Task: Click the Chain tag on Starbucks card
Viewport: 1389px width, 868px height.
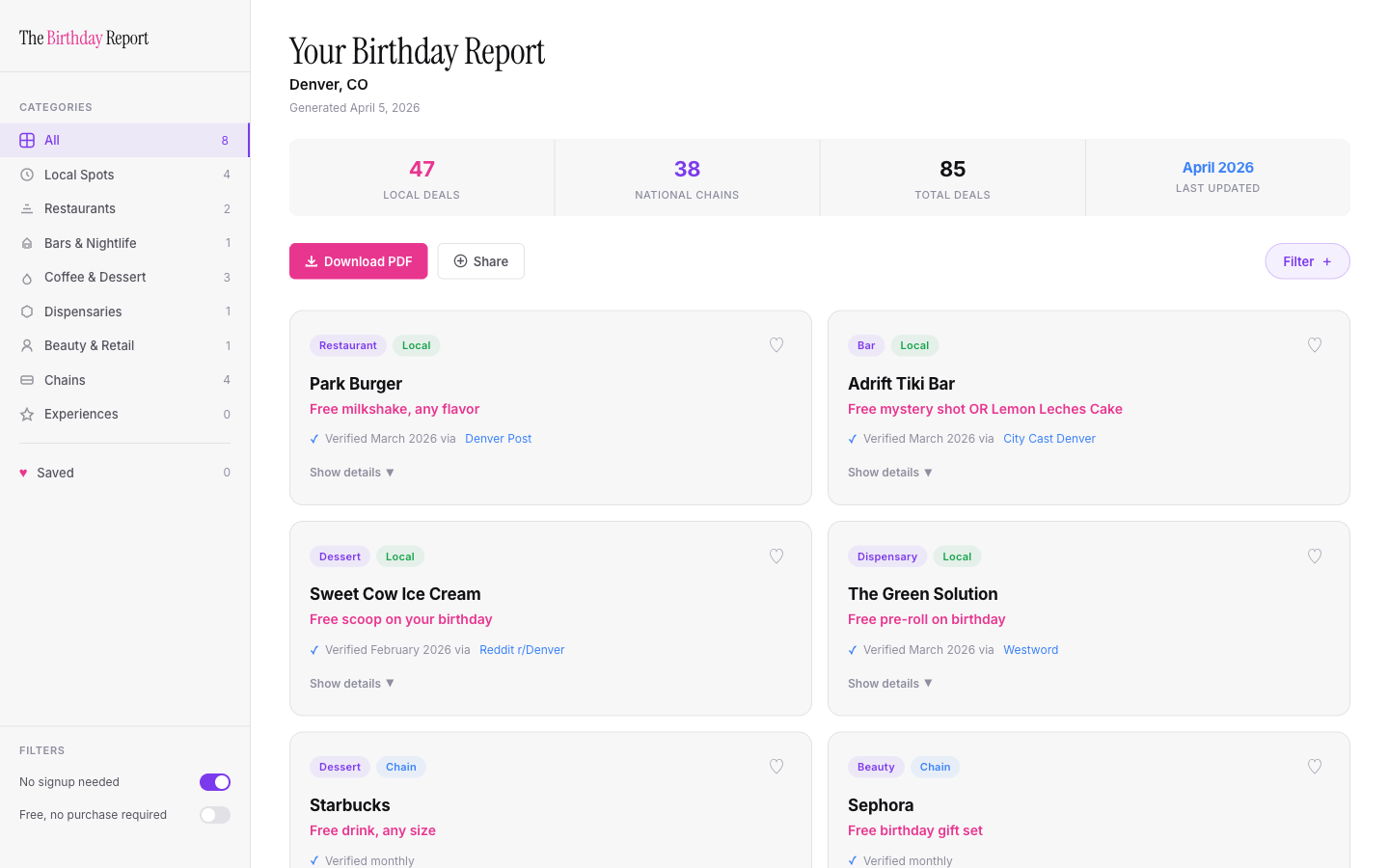Action: (x=401, y=767)
